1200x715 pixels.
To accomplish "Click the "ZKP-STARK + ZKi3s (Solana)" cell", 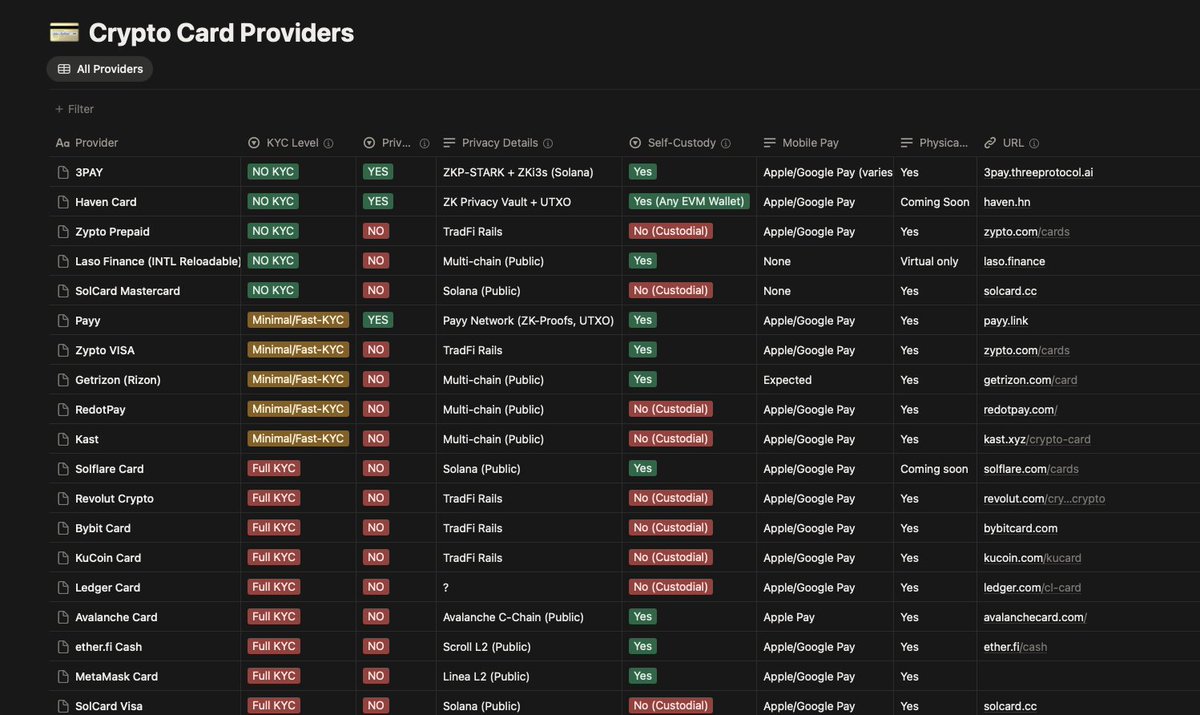I will pyautogui.click(x=518, y=172).
